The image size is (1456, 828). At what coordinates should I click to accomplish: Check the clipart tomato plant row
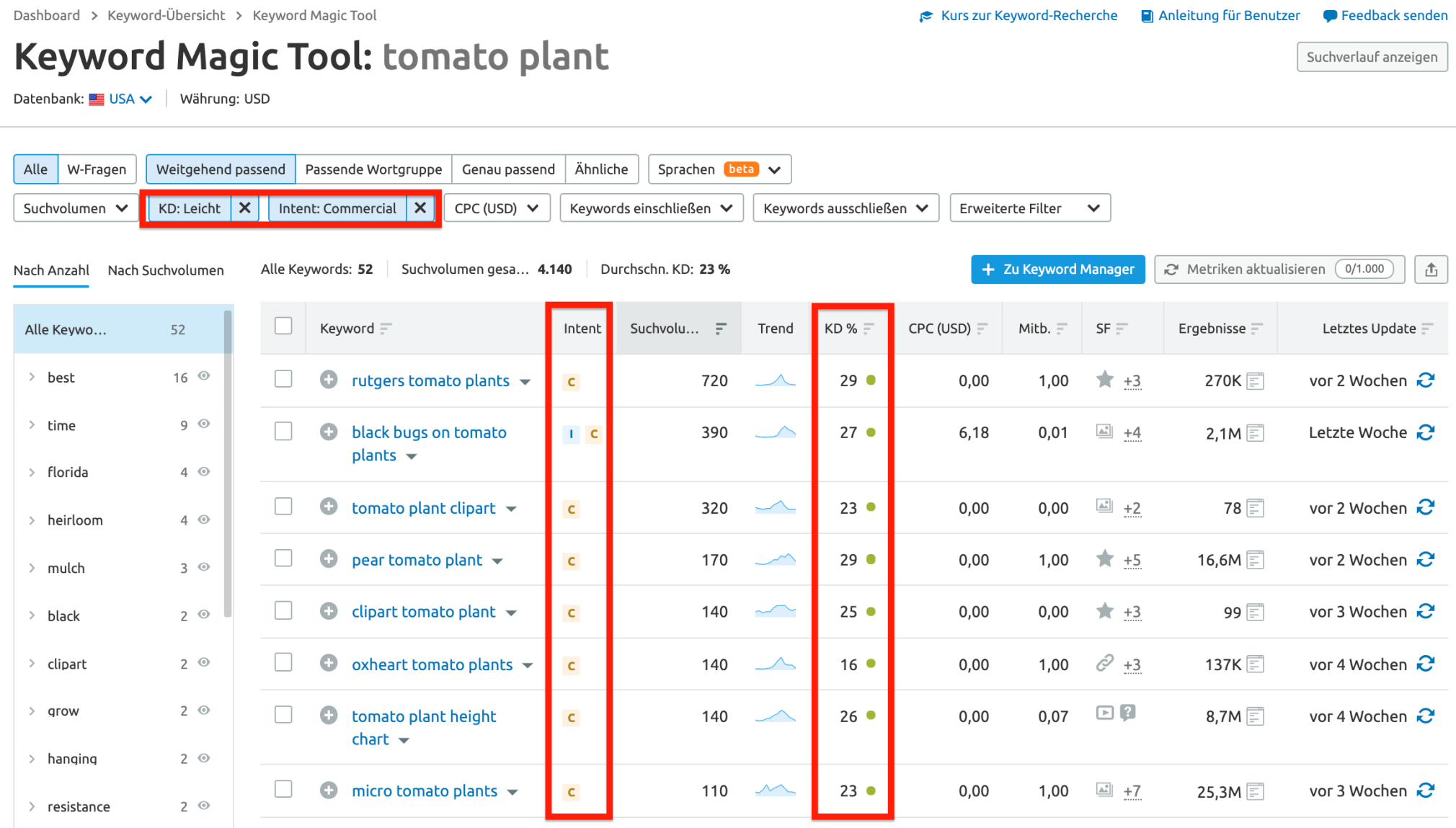point(283,610)
